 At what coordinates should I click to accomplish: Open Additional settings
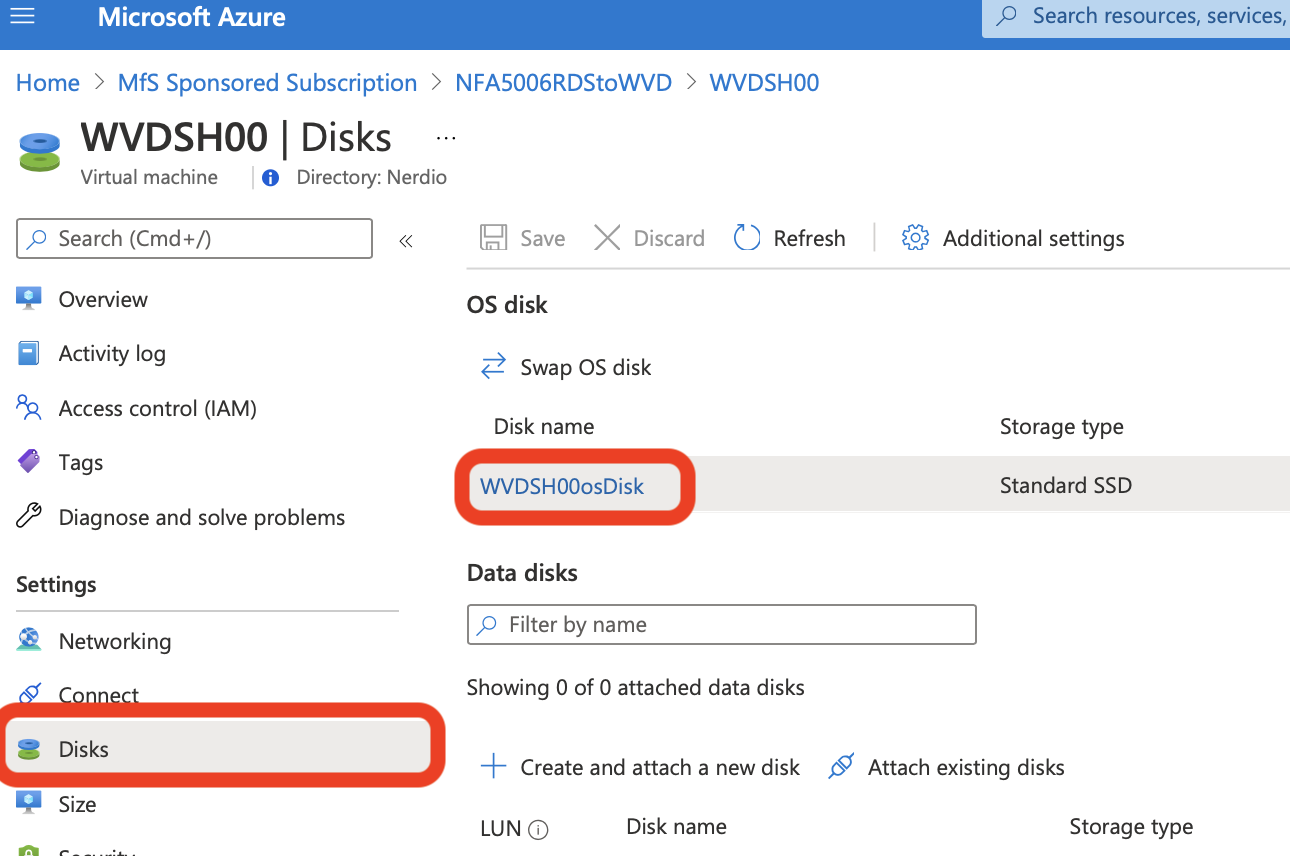click(x=1013, y=238)
